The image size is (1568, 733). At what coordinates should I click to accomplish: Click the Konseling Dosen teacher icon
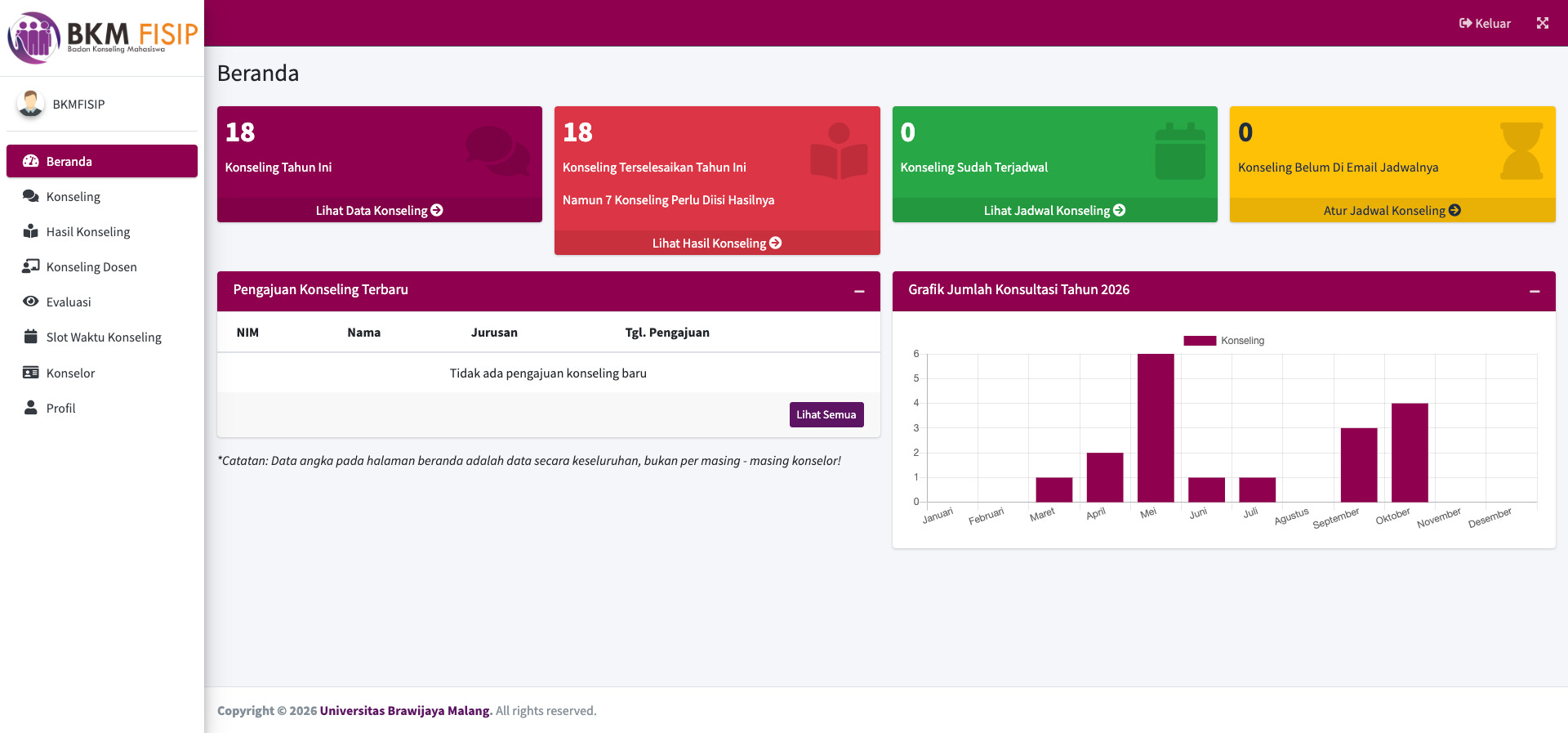pyautogui.click(x=31, y=266)
